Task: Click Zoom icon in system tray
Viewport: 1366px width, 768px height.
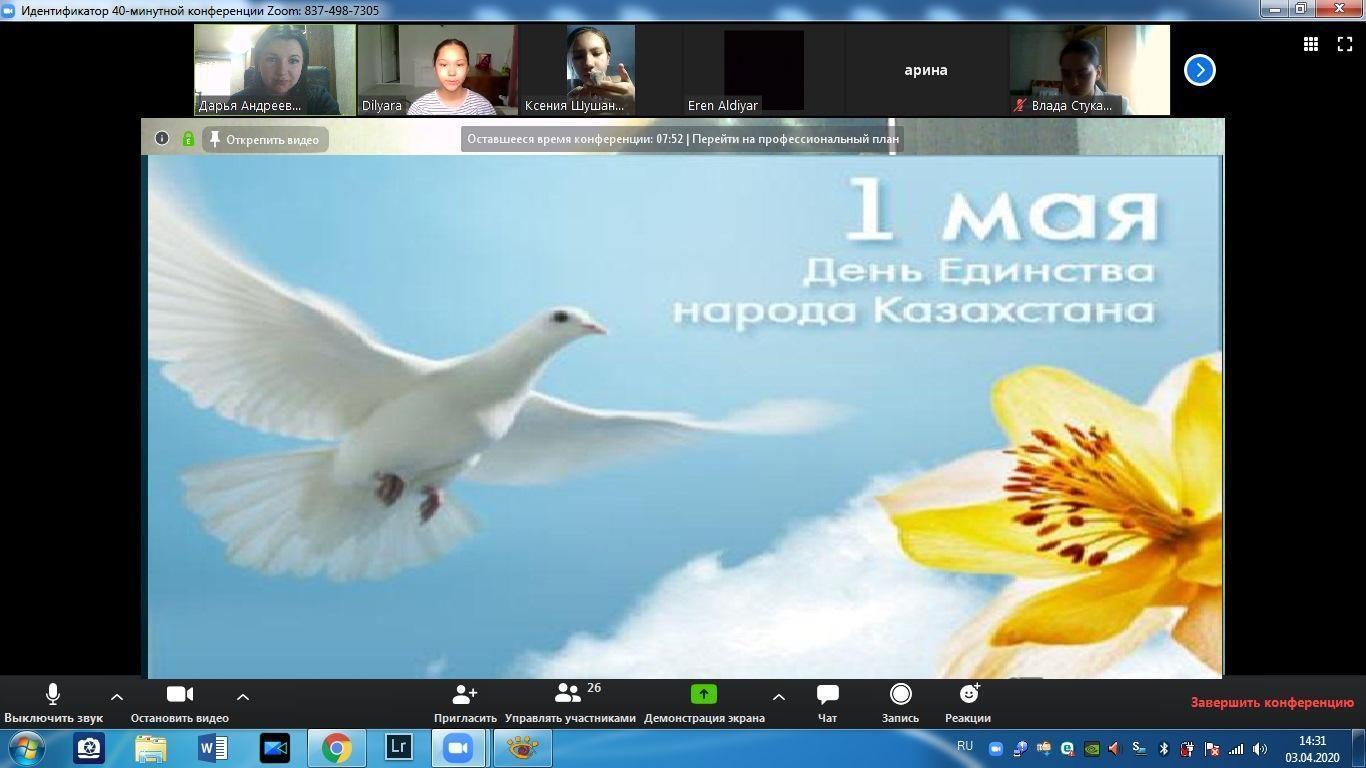Action: click(996, 748)
